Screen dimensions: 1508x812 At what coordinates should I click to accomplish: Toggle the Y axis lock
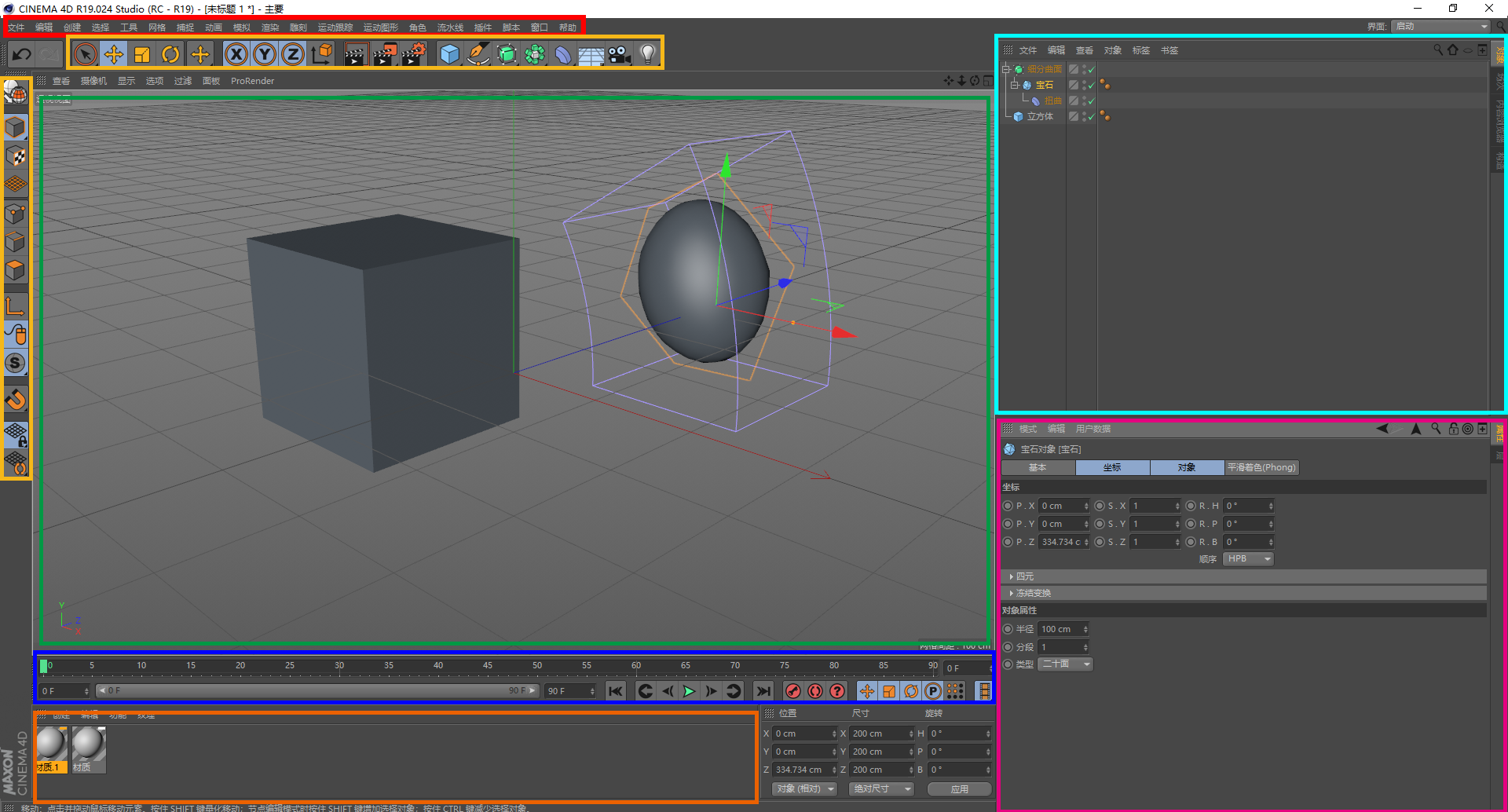tap(265, 54)
